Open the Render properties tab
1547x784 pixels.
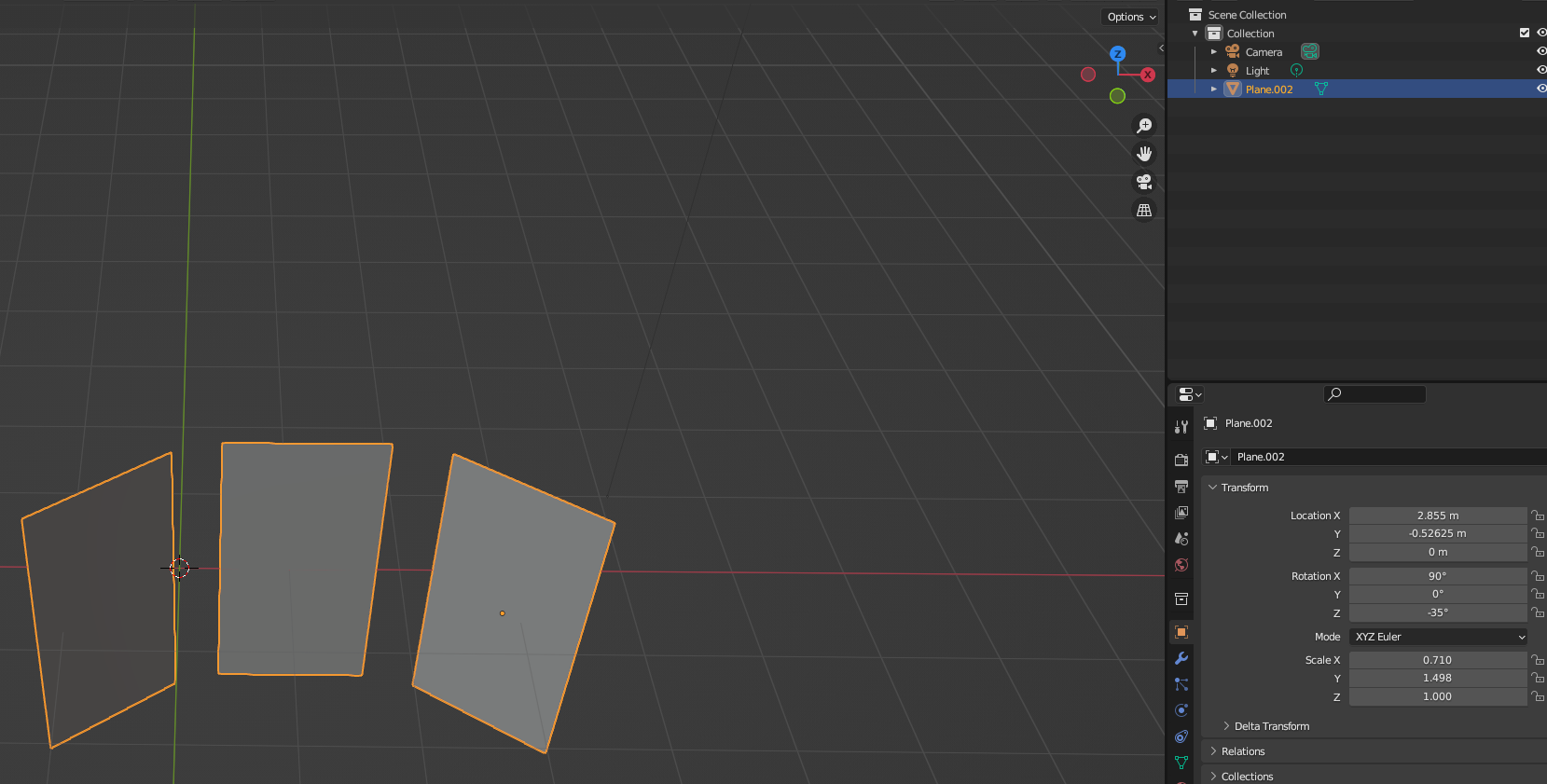1181,460
